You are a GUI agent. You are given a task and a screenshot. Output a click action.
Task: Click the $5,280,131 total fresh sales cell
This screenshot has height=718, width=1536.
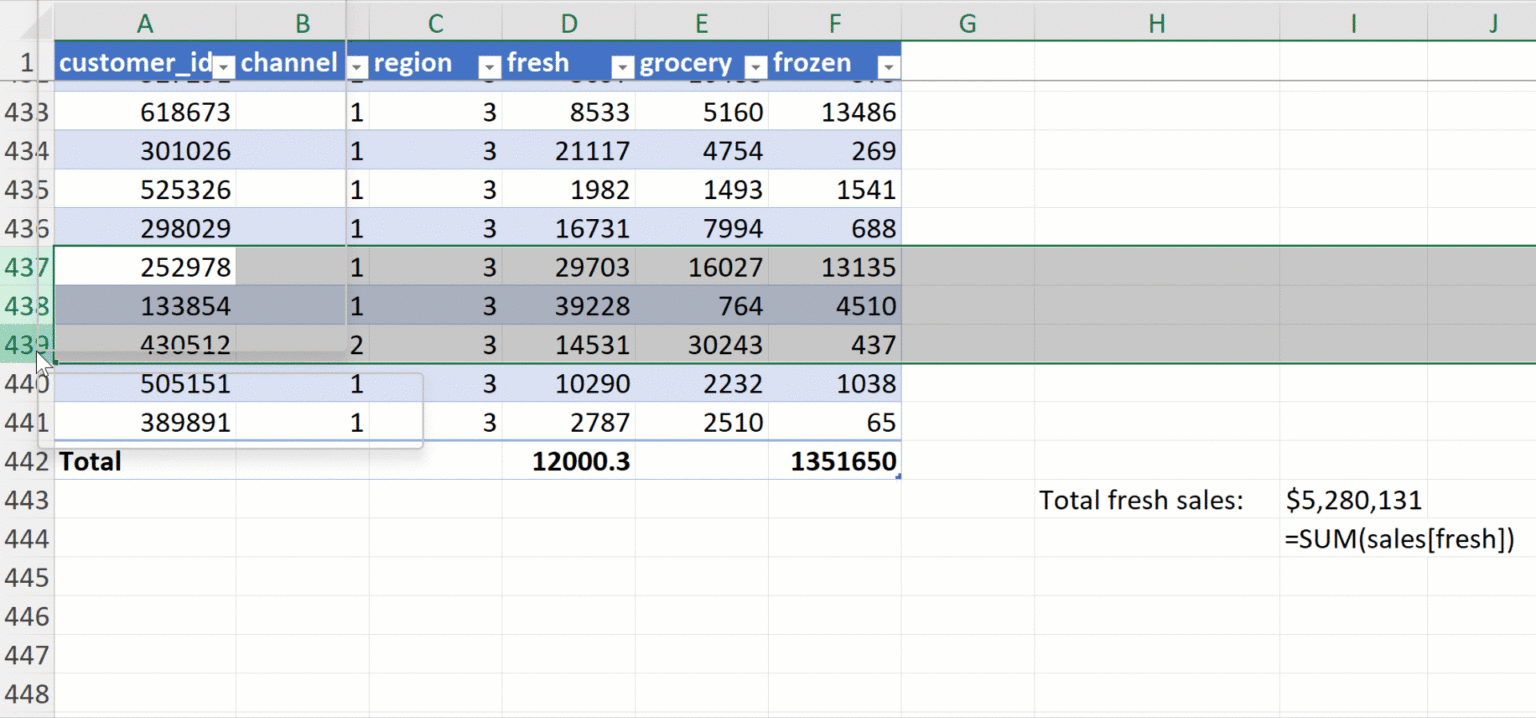pos(1353,500)
